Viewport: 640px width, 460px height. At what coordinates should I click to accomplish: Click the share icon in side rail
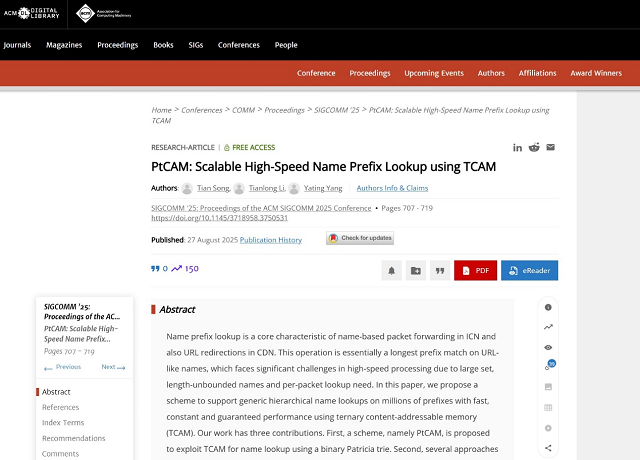click(548, 447)
